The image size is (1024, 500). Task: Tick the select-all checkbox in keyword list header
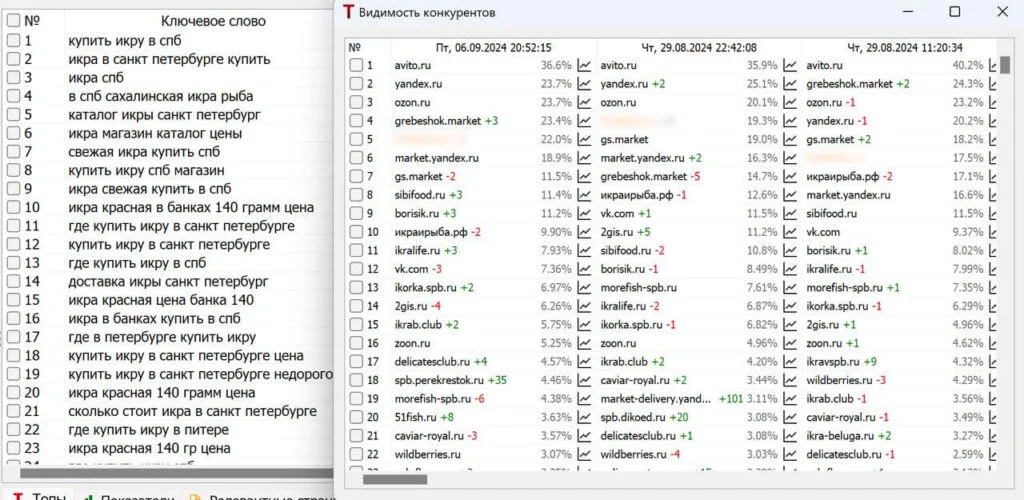[14, 21]
